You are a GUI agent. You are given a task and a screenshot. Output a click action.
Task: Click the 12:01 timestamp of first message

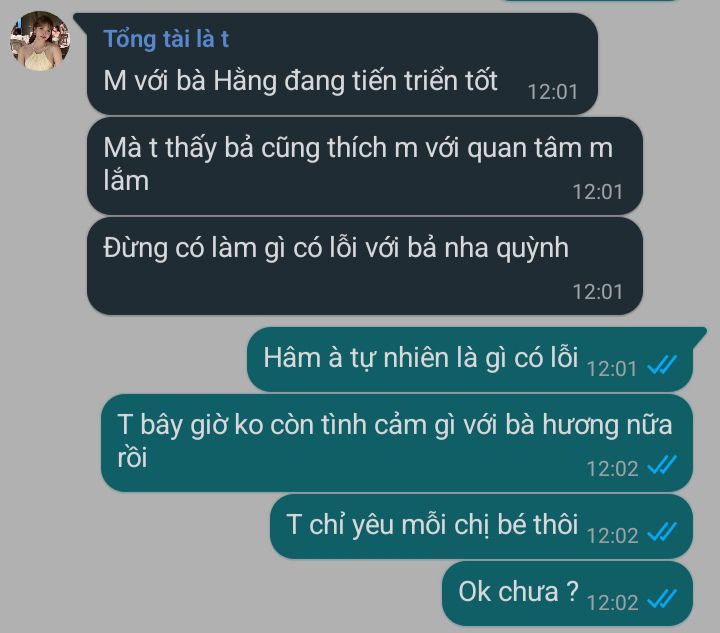pos(552,92)
